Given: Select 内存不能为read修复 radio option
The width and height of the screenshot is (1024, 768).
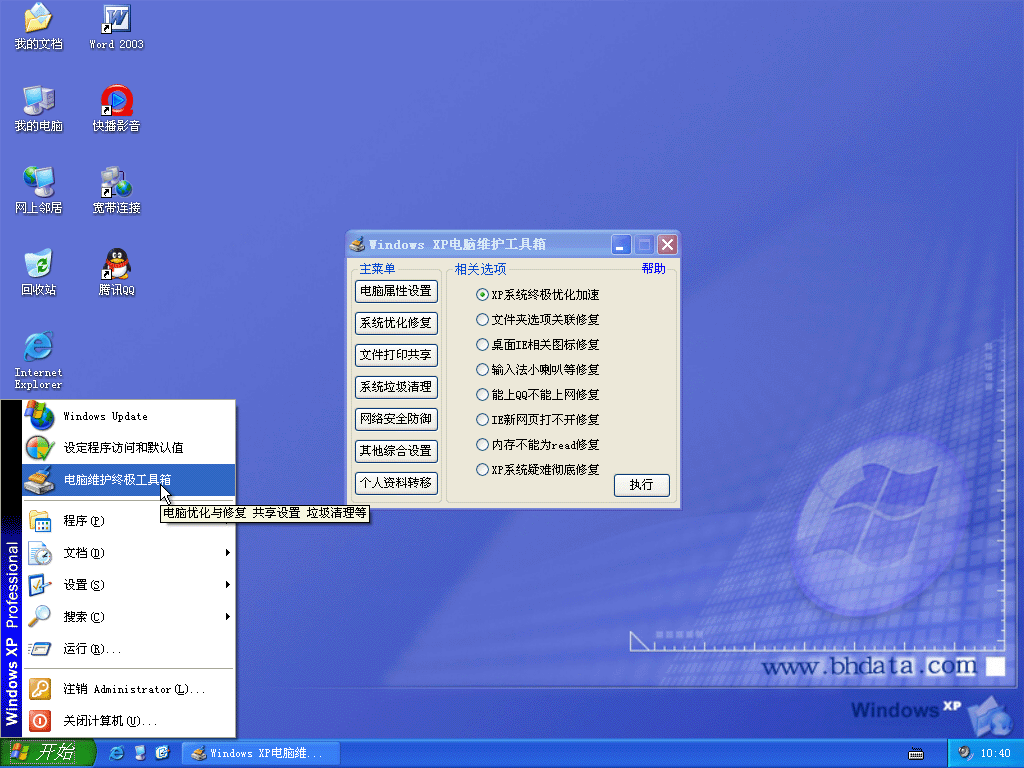Looking at the screenshot, I should [537, 445].
